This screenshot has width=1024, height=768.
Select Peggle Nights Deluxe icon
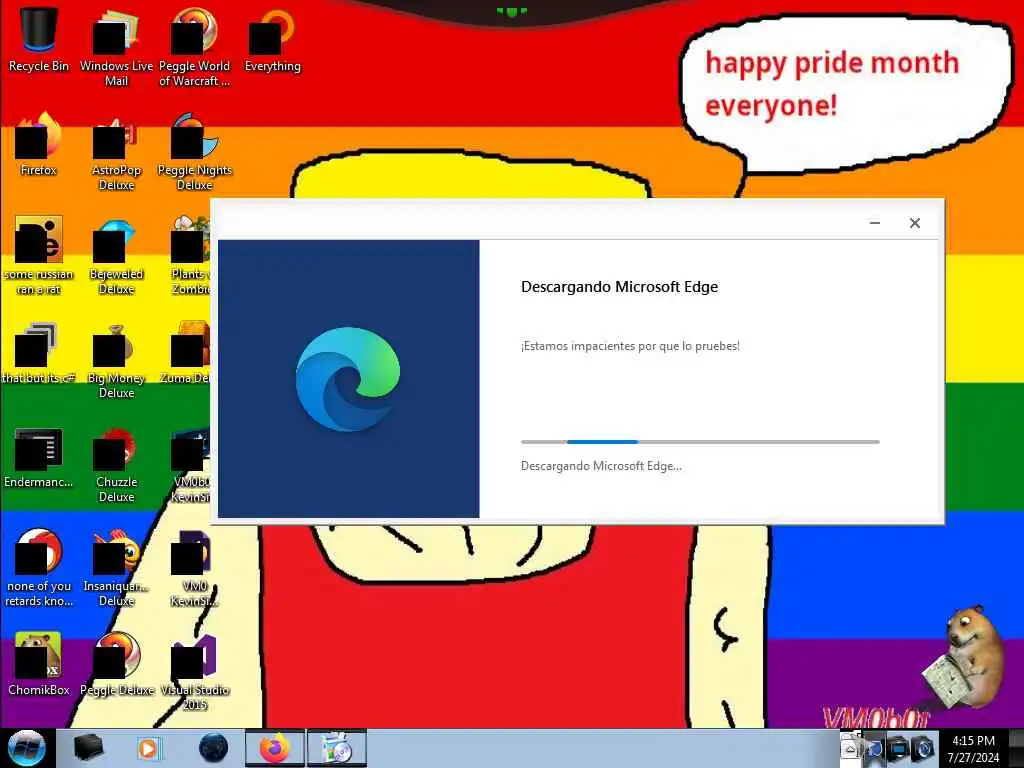195,152
